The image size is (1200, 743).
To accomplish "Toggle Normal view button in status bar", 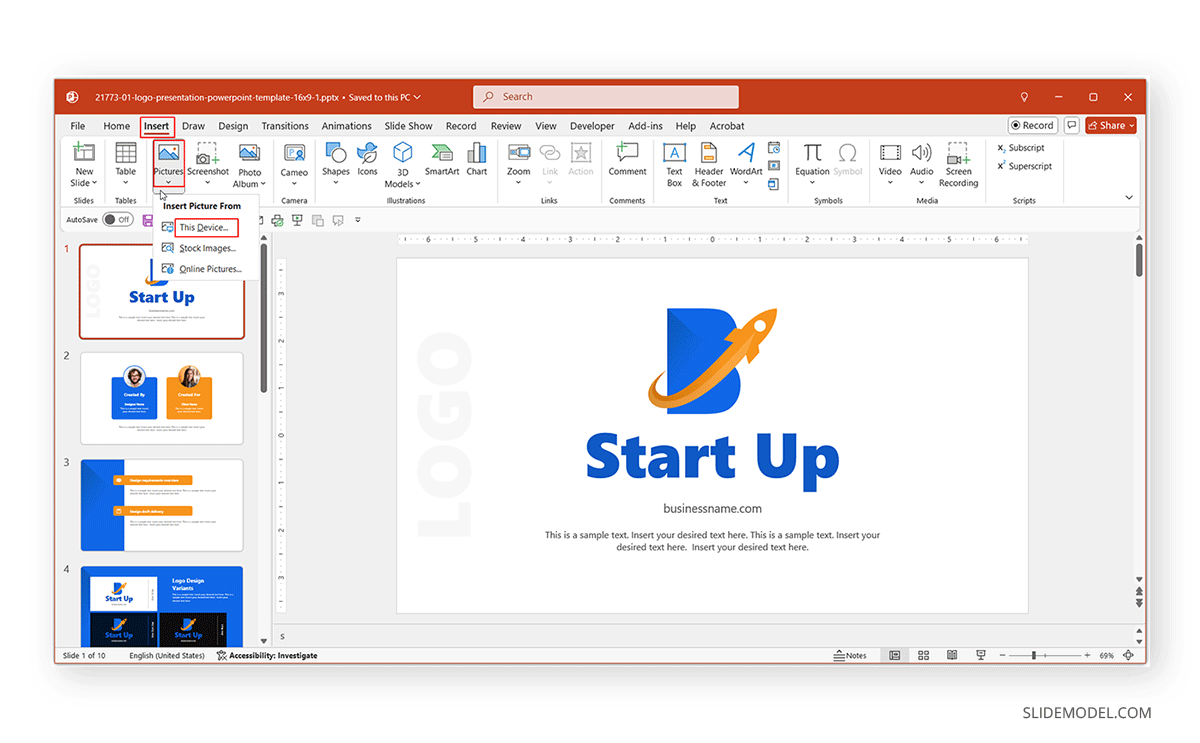I will pyautogui.click(x=895, y=656).
